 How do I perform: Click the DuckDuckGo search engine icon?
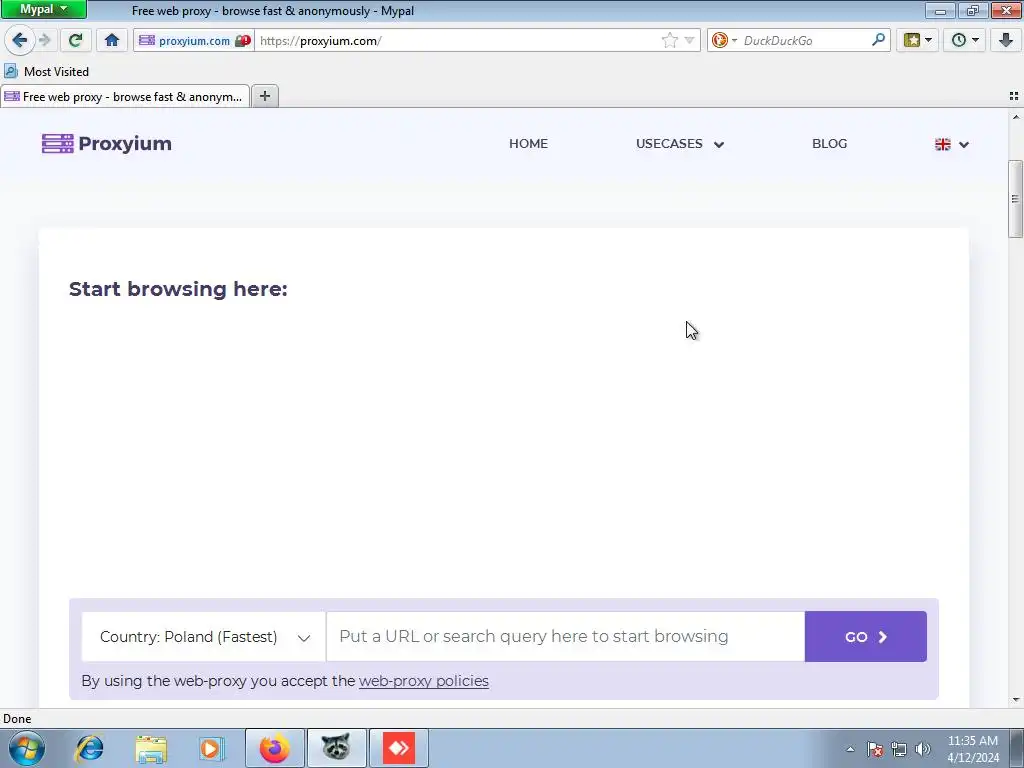click(720, 40)
